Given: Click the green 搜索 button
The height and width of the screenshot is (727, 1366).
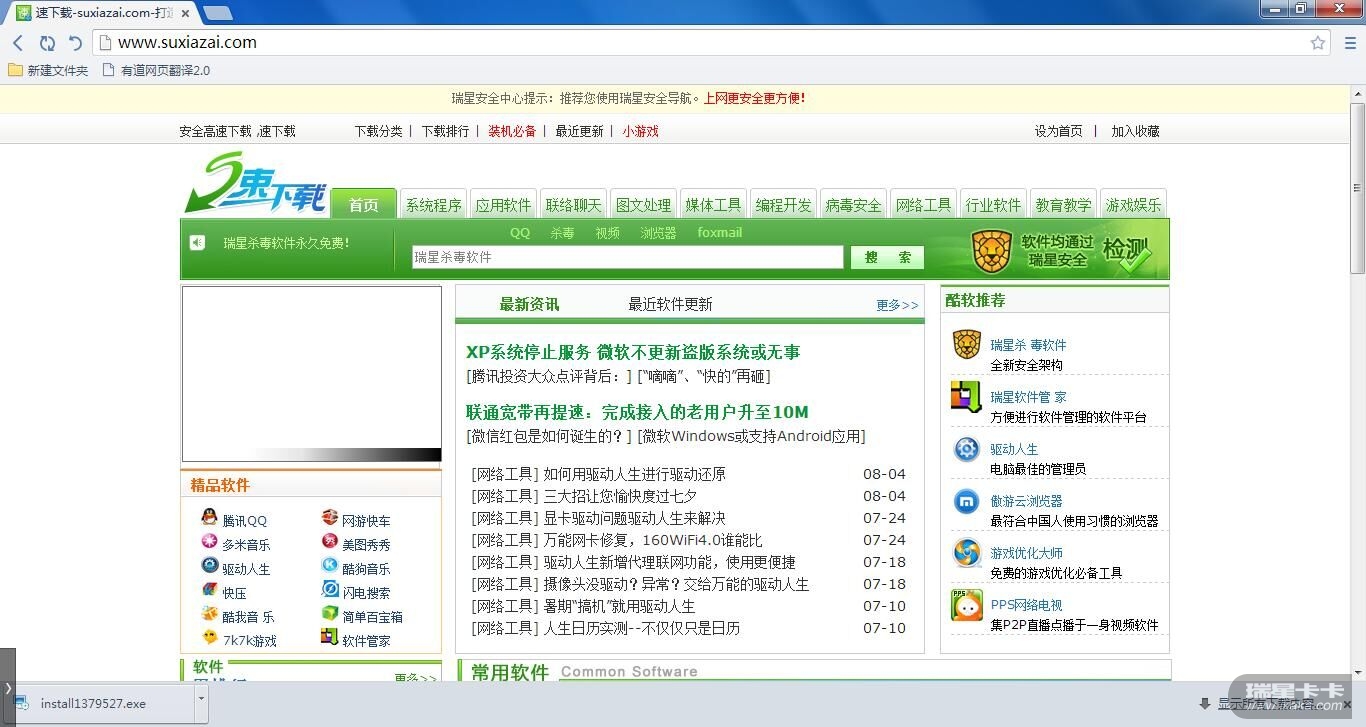Looking at the screenshot, I should tap(887, 257).
